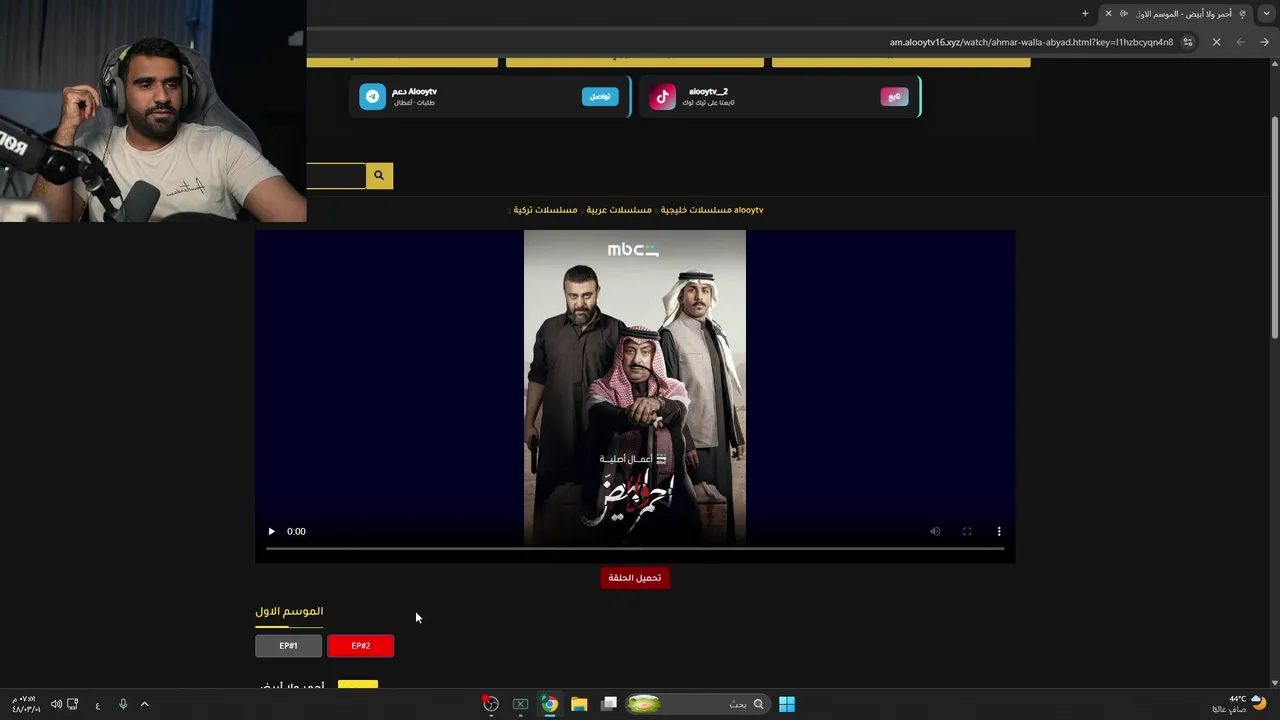Open the volume control in system tray
The height and width of the screenshot is (720, 1280).
pyautogui.click(x=56, y=704)
